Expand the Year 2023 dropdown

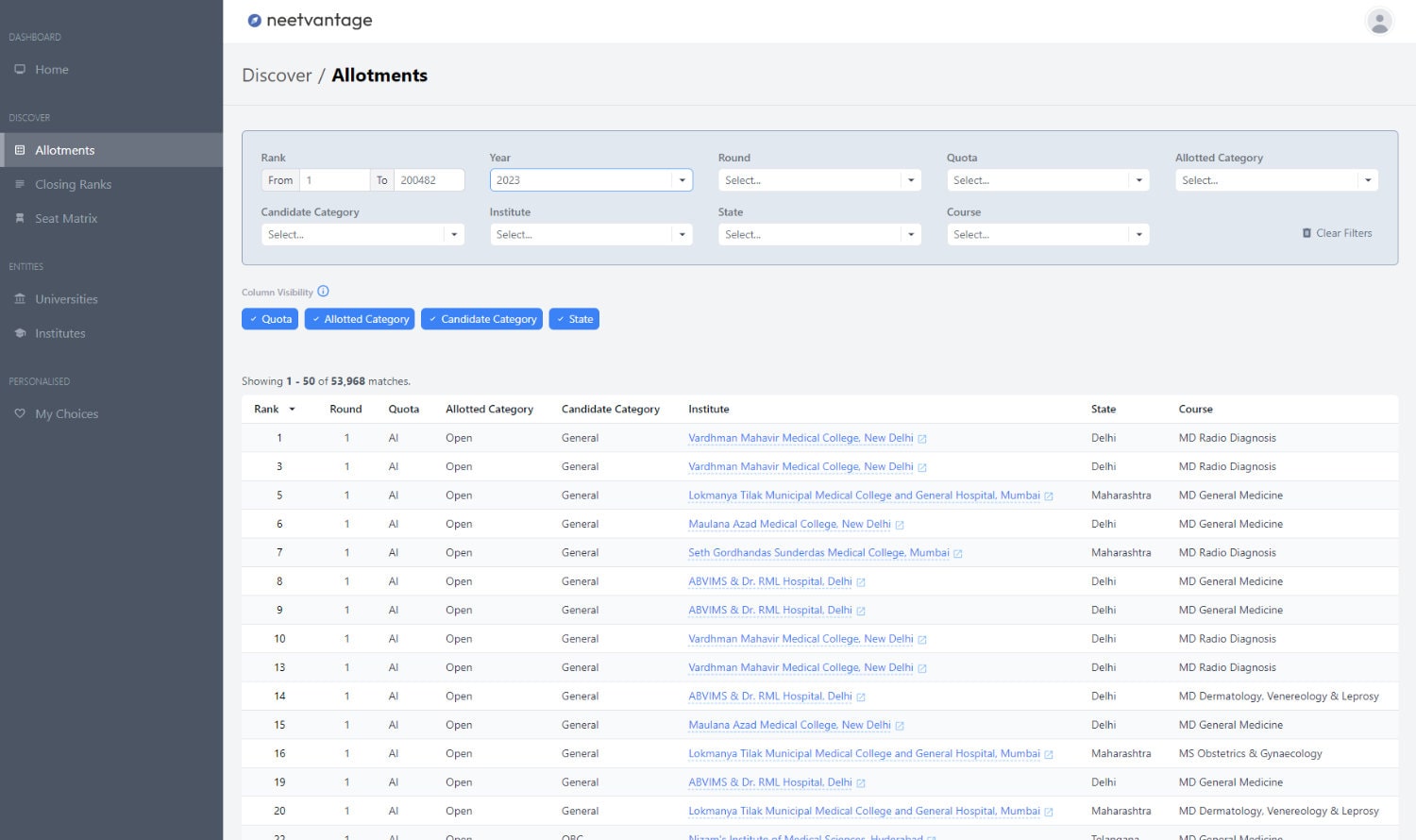click(x=590, y=180)
